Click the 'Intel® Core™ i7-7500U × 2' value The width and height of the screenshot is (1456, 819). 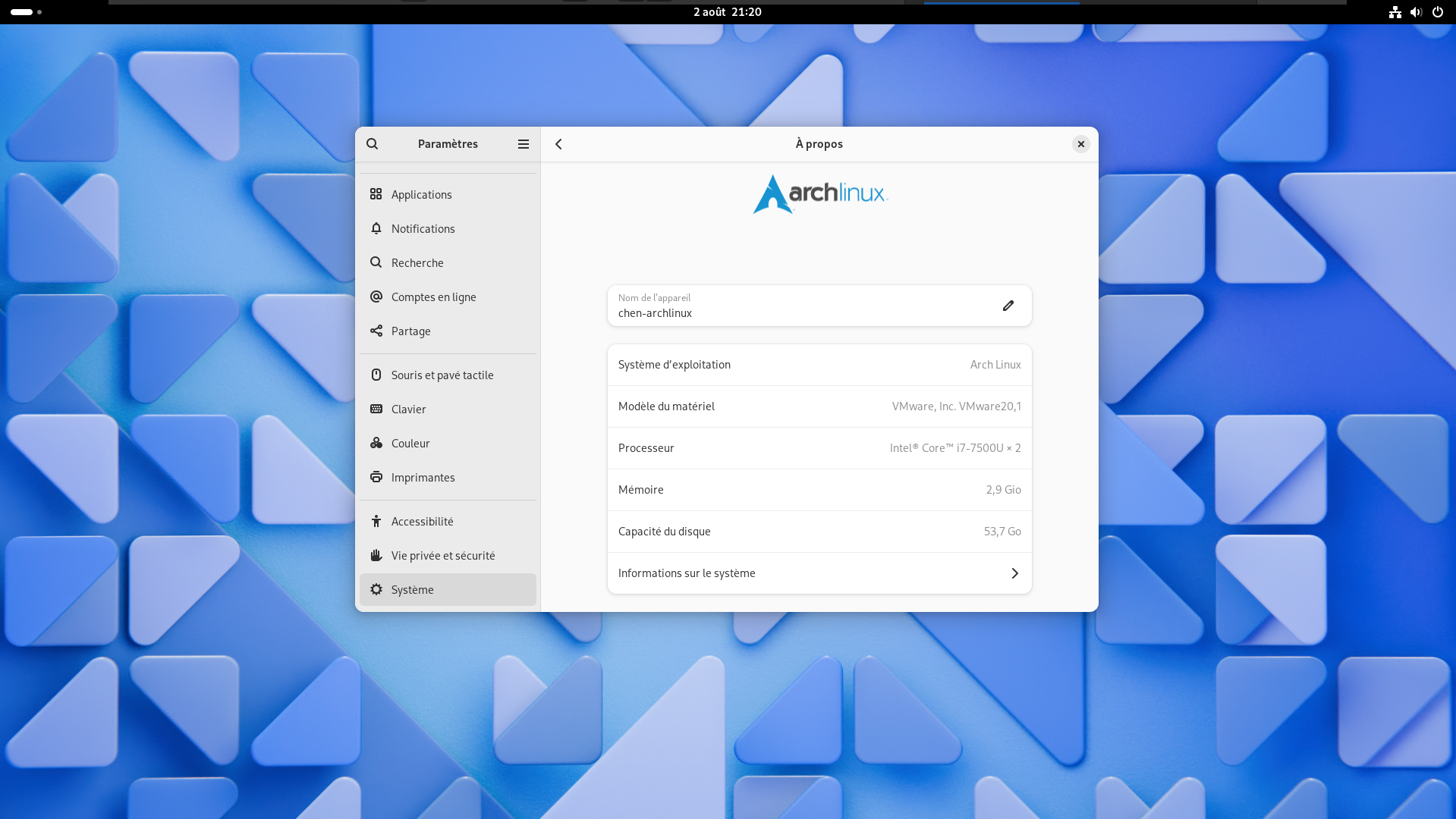click(x=955, y=448)
